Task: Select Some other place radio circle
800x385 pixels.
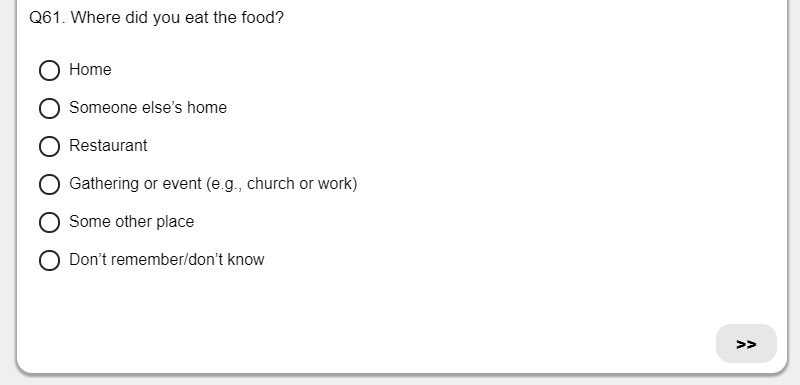Action: (49, 222)
